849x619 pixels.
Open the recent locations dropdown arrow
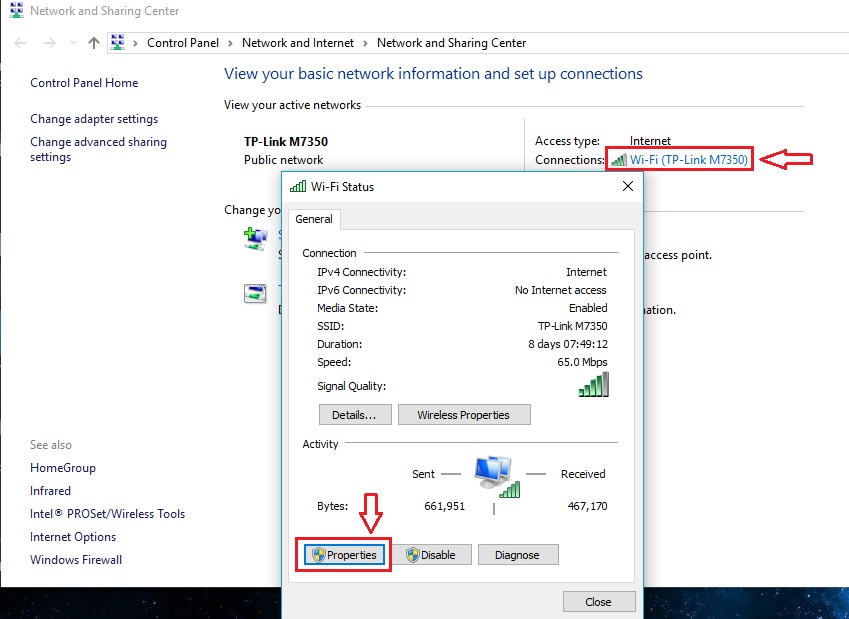pos(73,43)
